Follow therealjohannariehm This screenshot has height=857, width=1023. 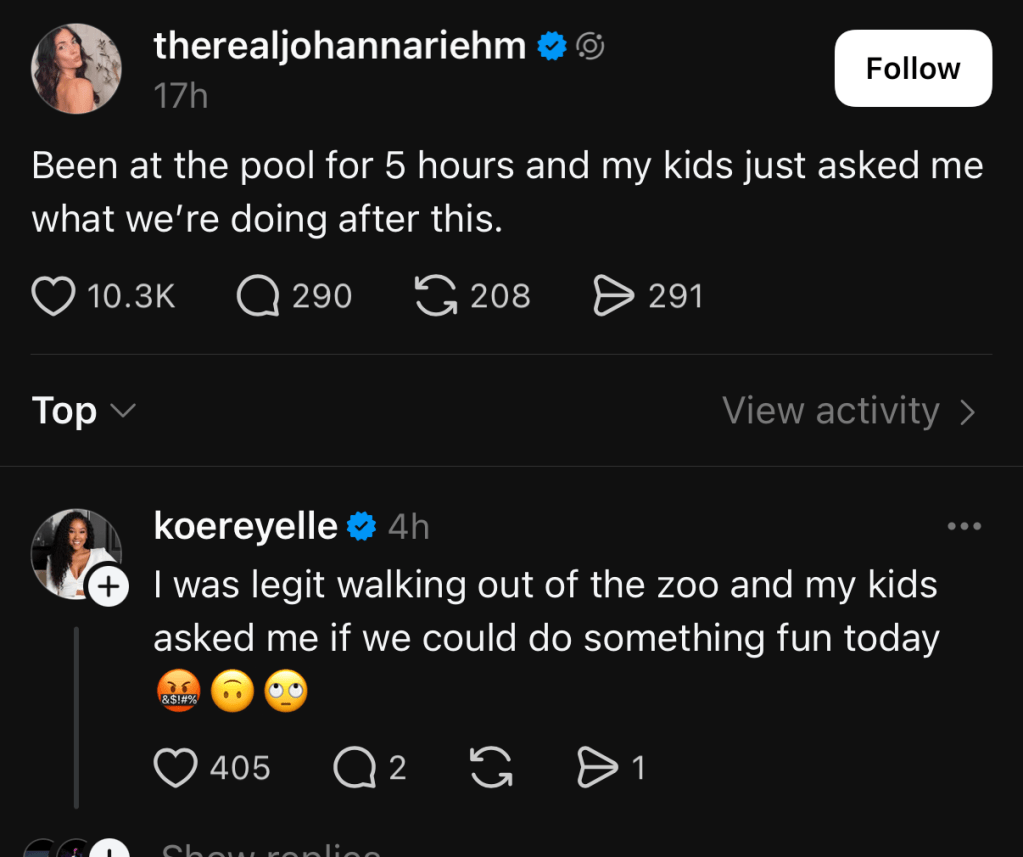tap(912, 68)
